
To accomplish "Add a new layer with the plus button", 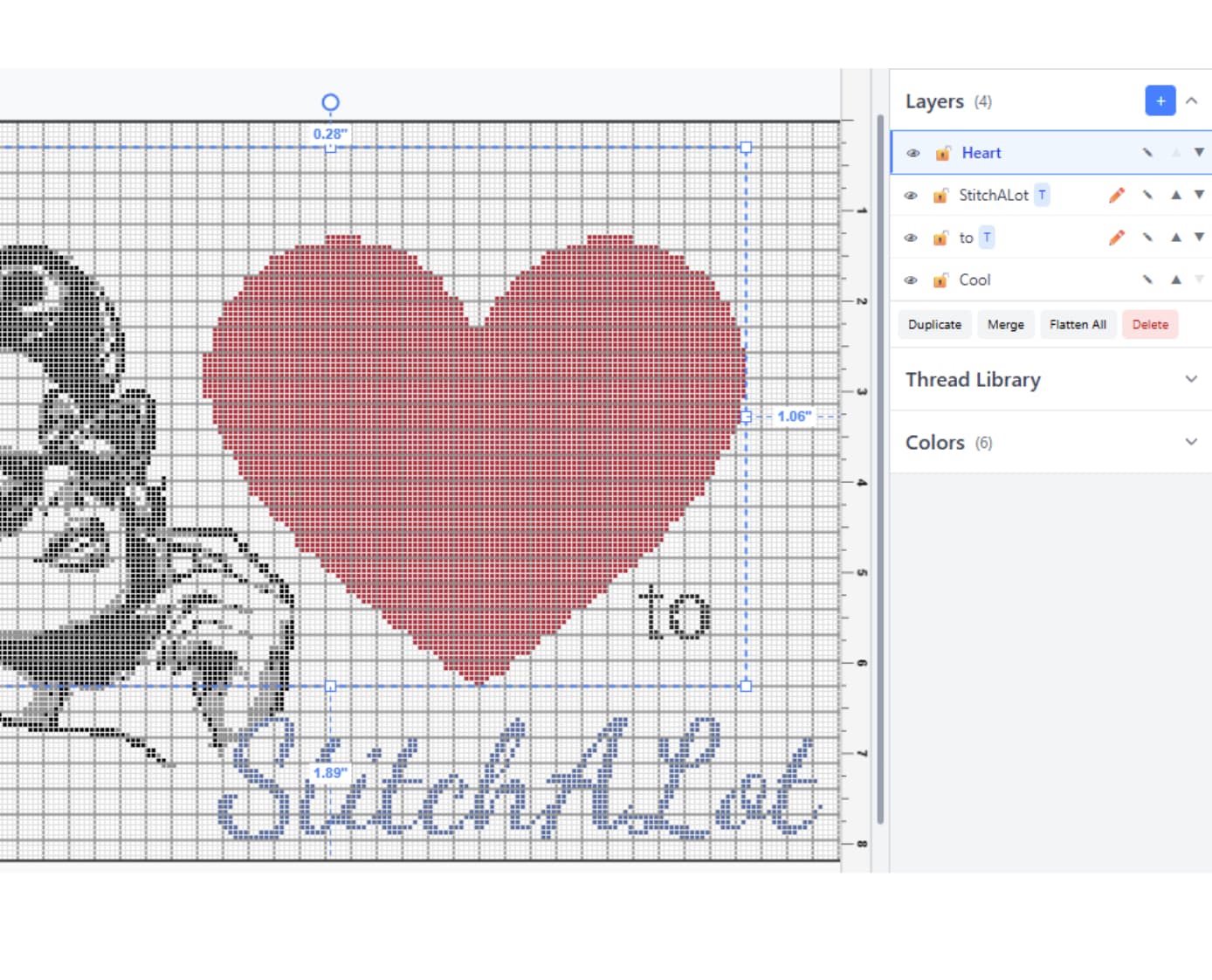I will point(1160,101).
